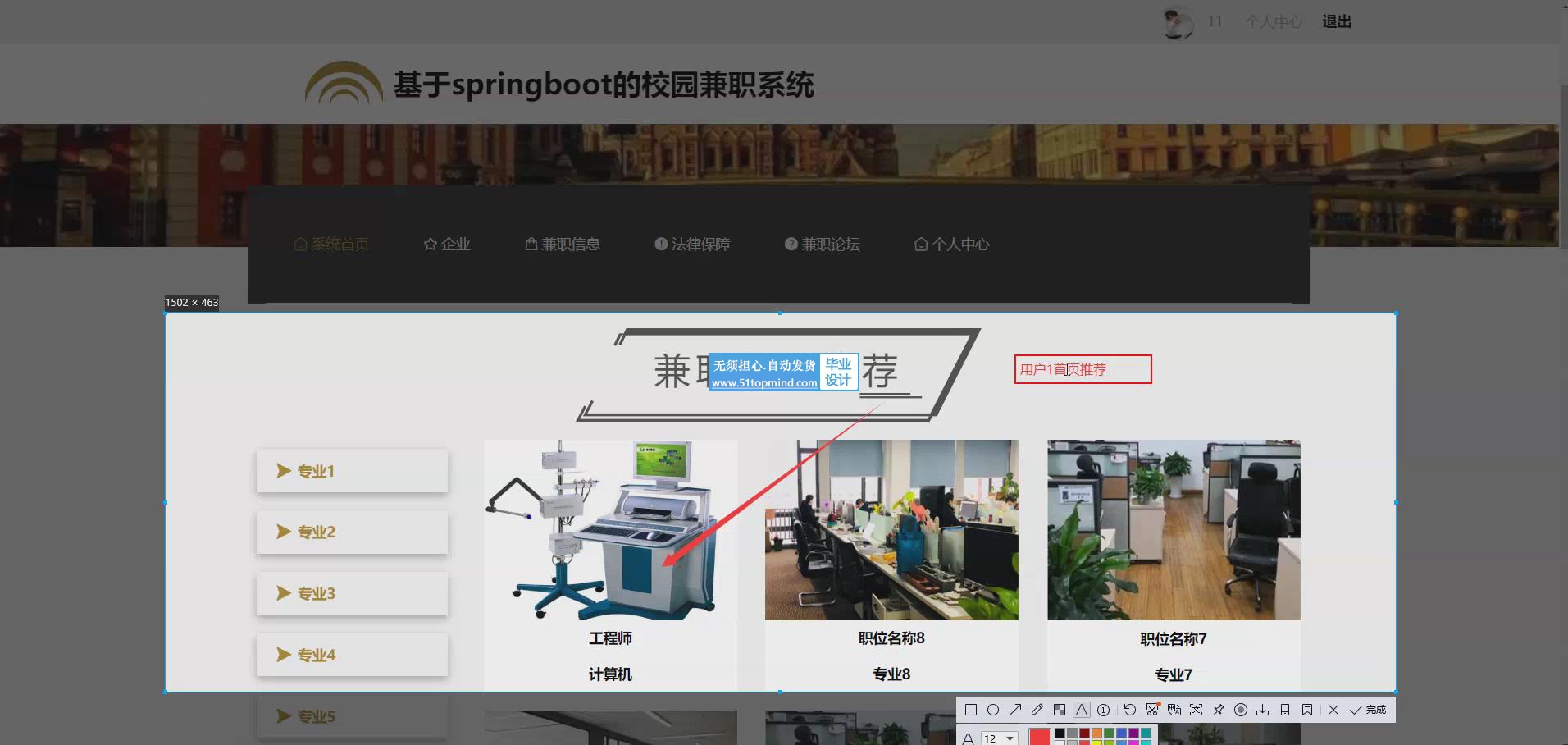Click the bookmark icon in the capture toolbar
1568x745 pixels.
[x=1307, y=710]
